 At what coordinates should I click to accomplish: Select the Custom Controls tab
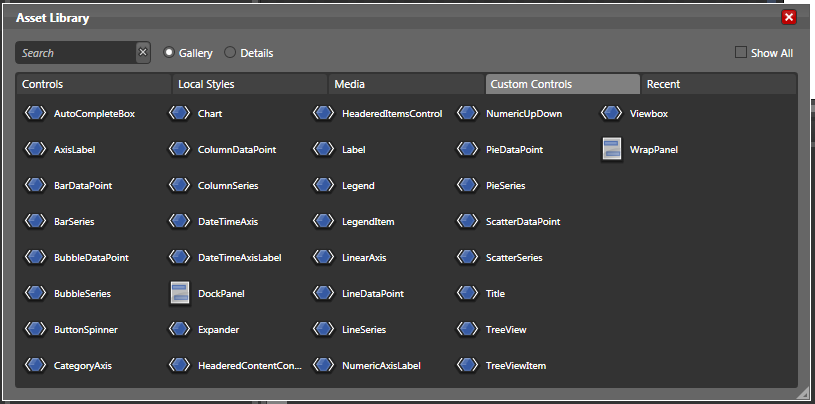(x=562, y=84)
